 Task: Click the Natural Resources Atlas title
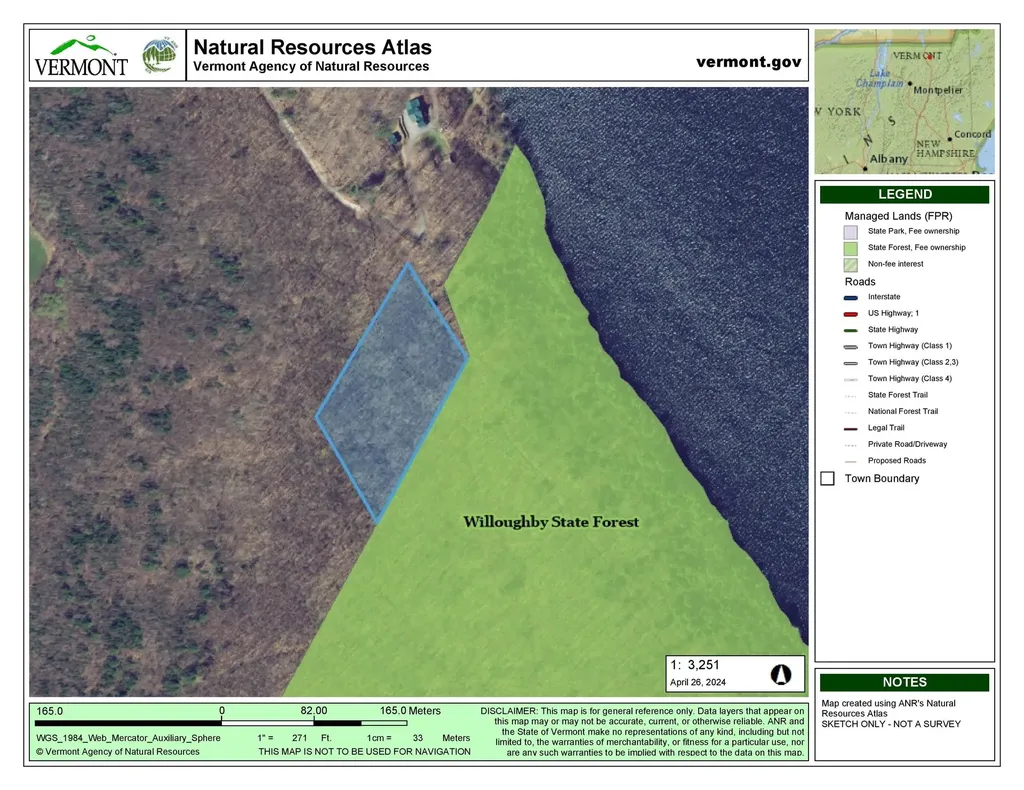click(312, 47)
